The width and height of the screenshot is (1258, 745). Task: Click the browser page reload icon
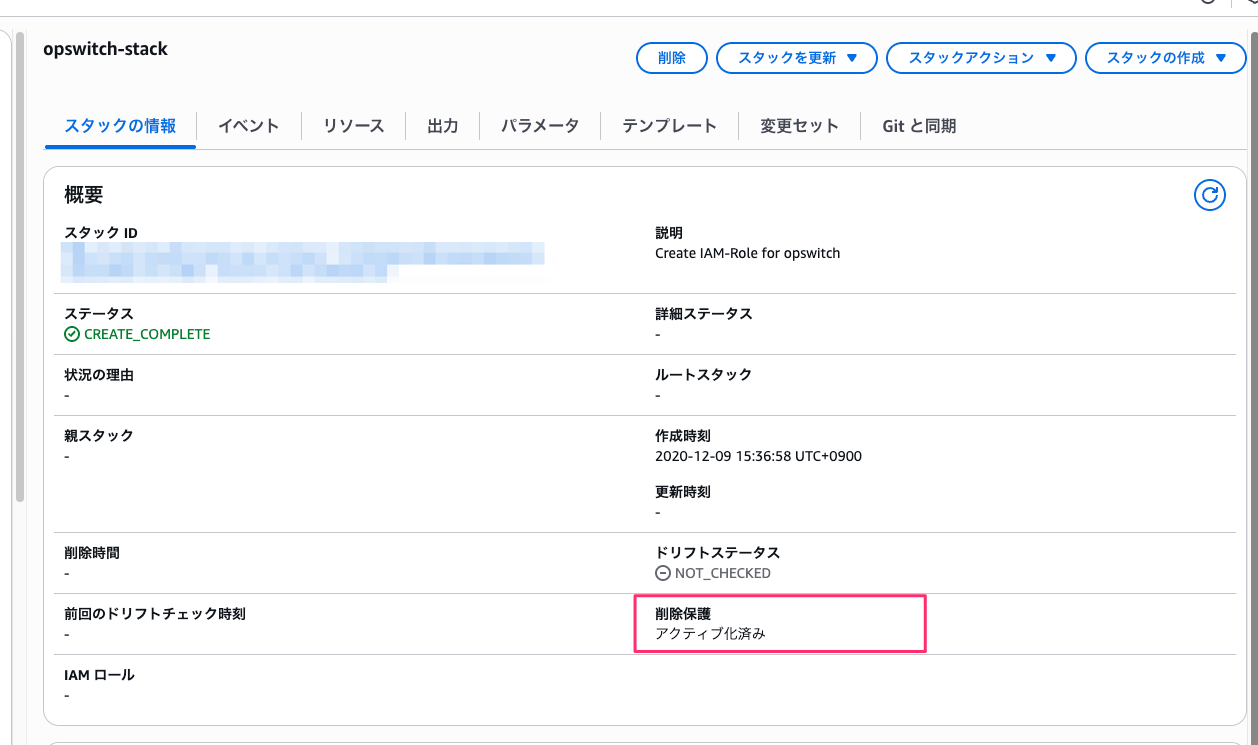tap(1206, 2)
